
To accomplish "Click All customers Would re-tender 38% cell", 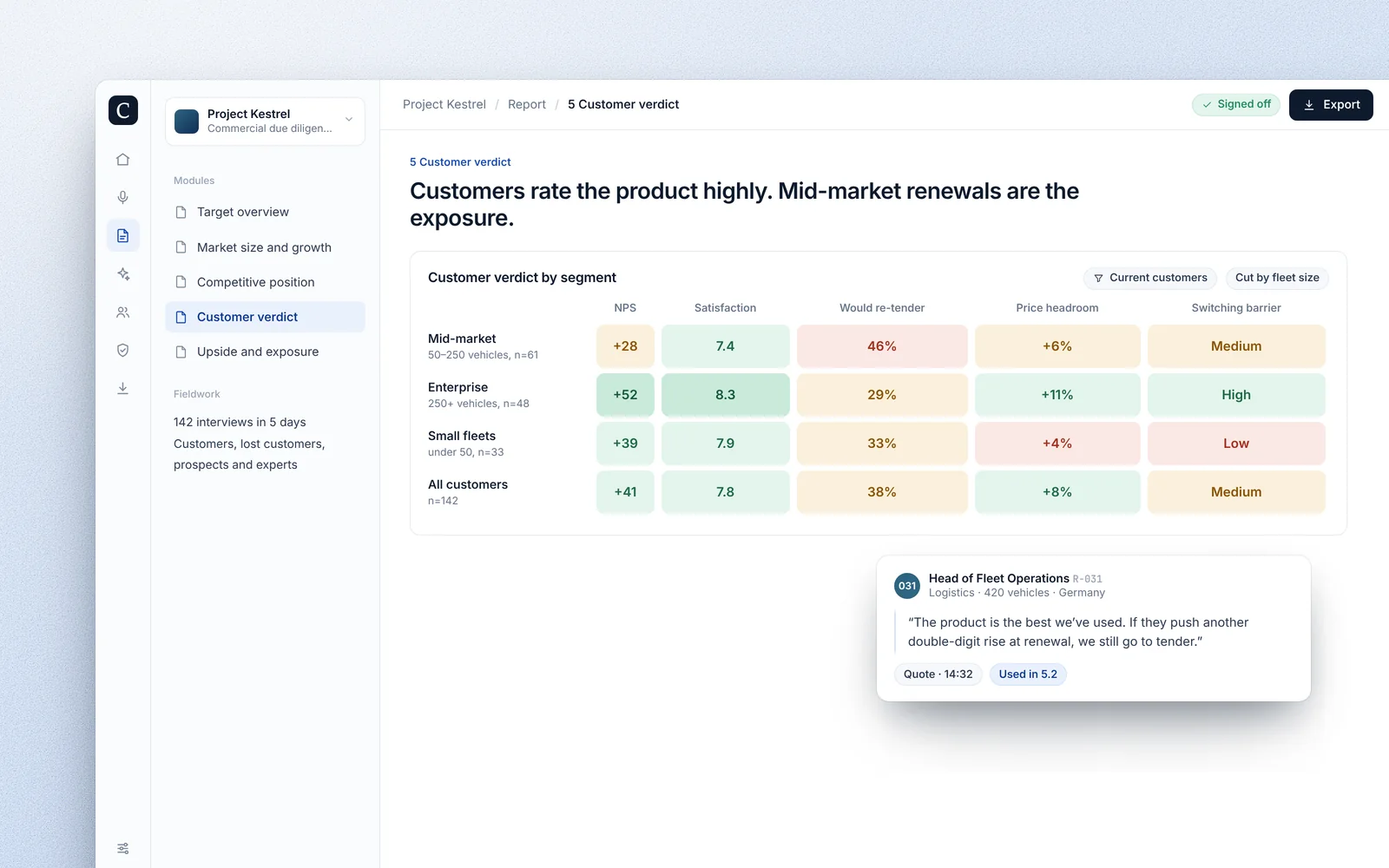I will pyautogui.click(x=882, y=492).
